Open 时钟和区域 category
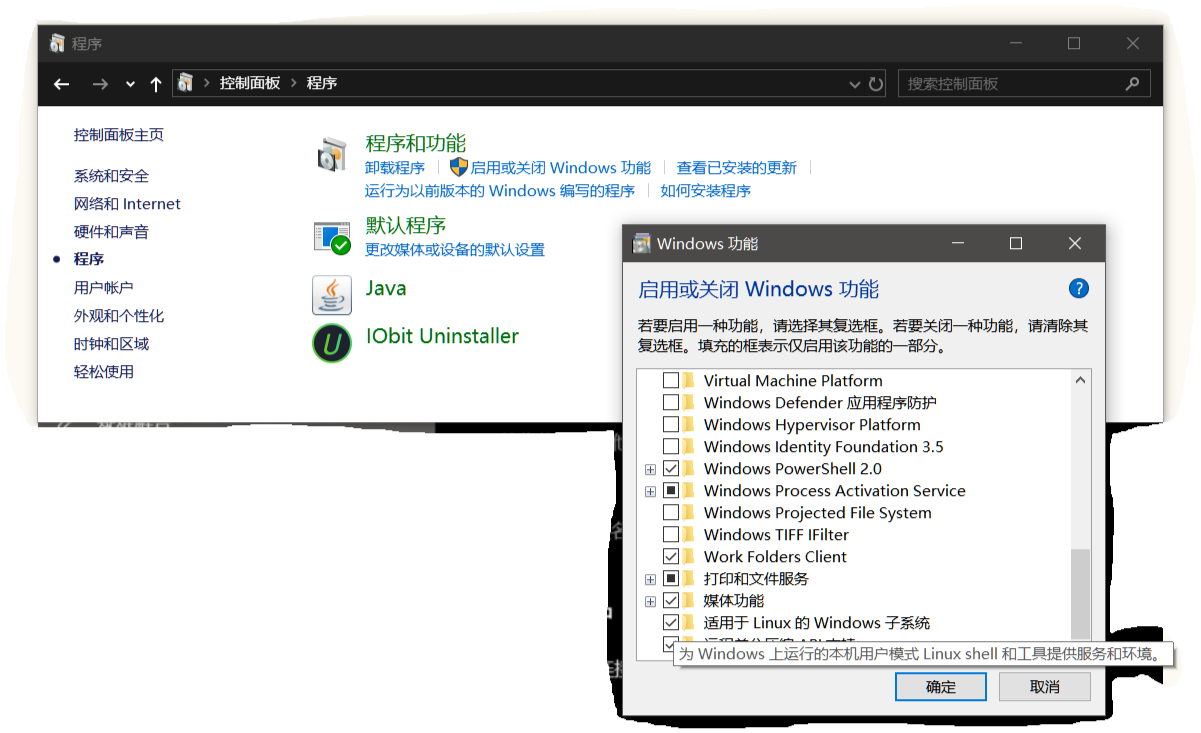Viewport: 1201px width, 733px height. point(111,344)
